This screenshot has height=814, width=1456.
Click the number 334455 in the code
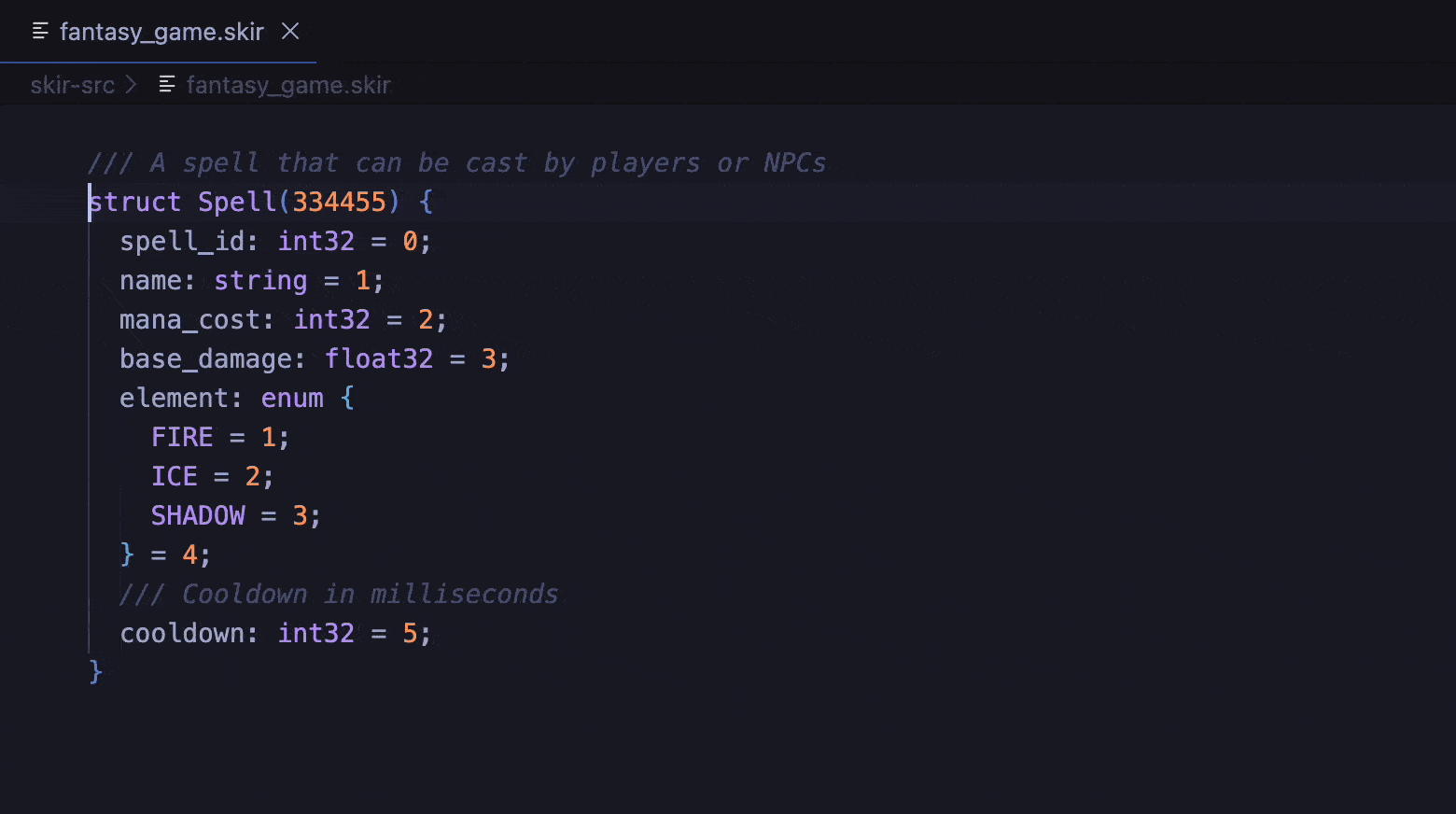(x=340, y=202)
